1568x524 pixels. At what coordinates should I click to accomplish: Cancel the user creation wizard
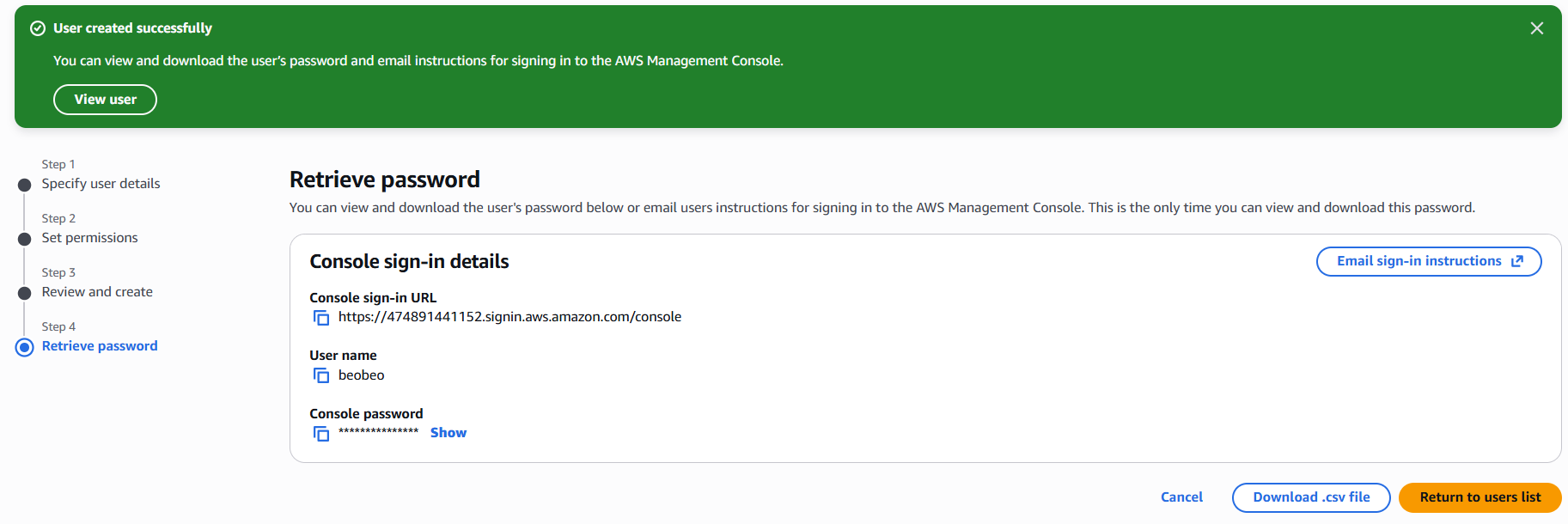pyautogui.click(x=1181, y=497)
